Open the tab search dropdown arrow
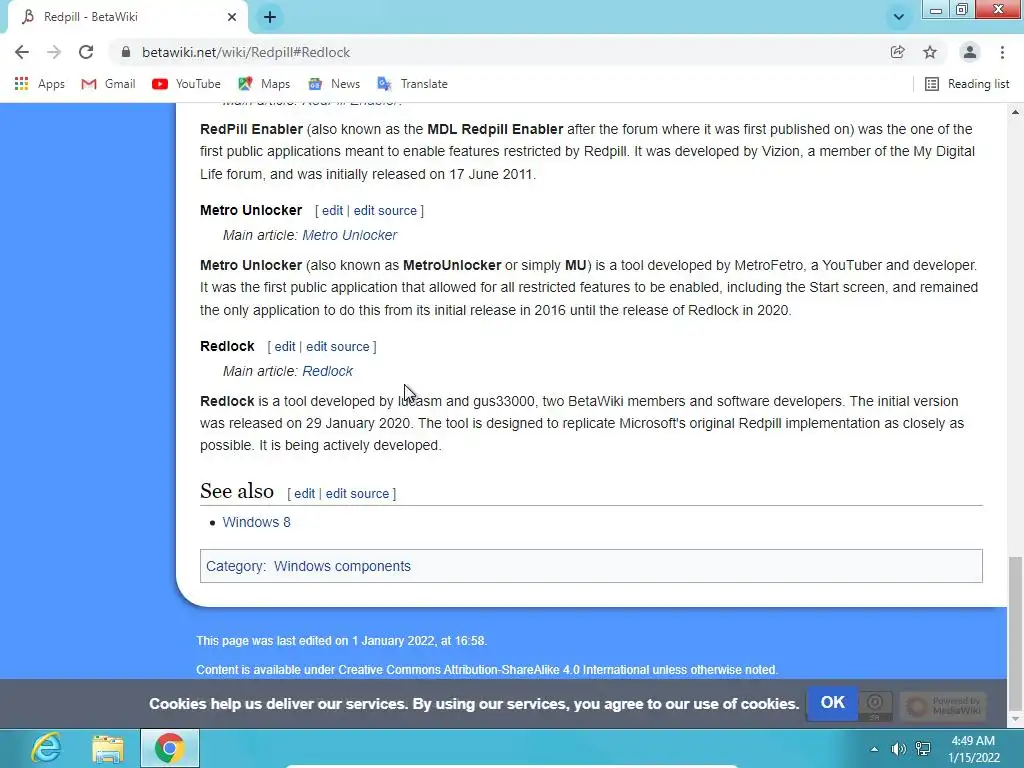Screen dimensions: 1024x768 (899, 17)
